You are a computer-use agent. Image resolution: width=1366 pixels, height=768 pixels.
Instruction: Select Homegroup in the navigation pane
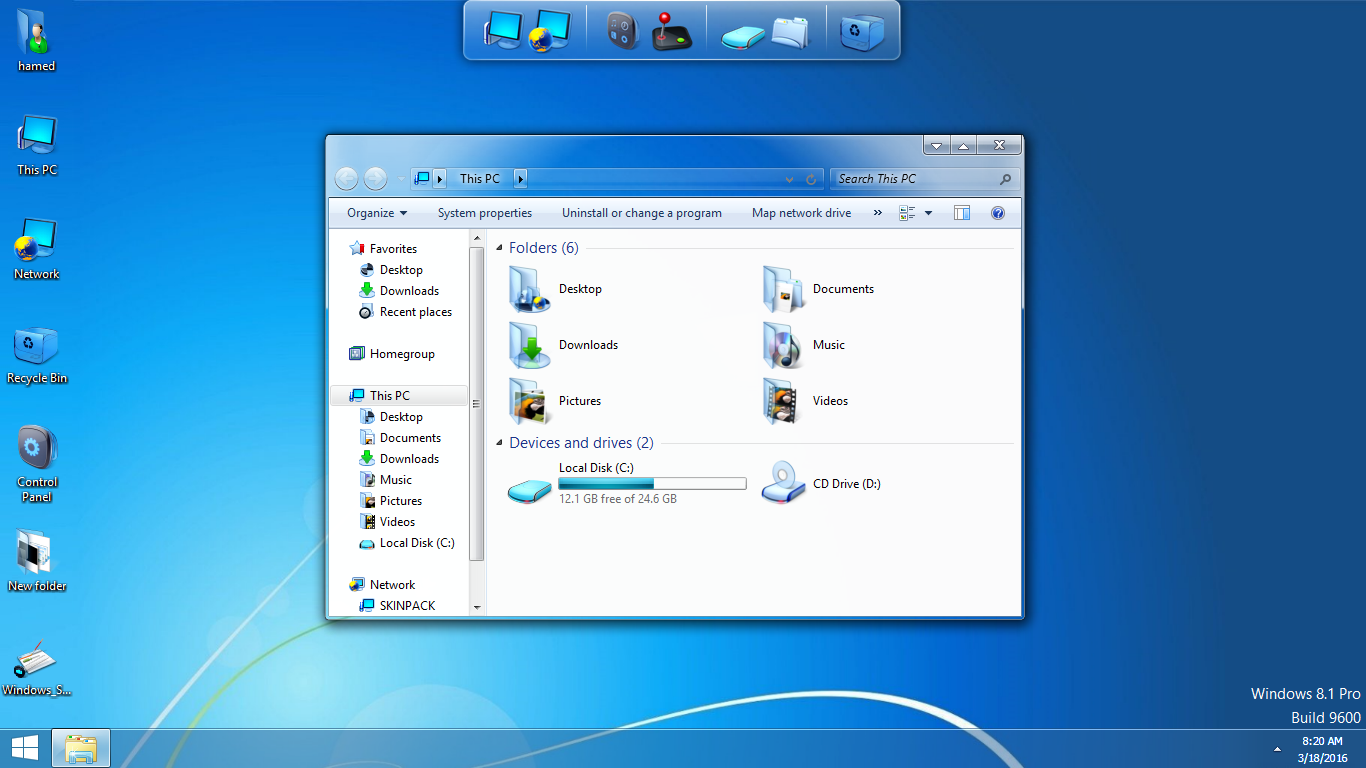(402, 353)
